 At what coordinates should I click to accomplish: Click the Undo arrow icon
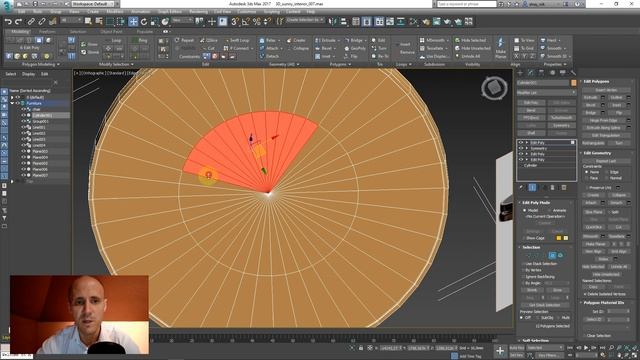point(8,21)
